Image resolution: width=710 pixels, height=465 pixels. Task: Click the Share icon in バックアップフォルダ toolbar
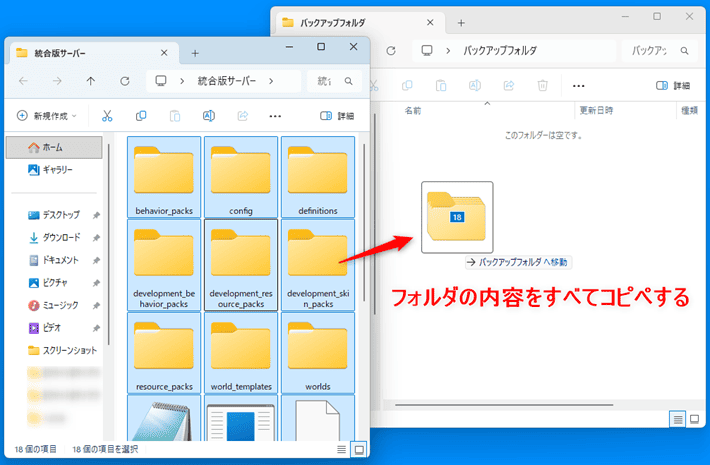(508, 86)
